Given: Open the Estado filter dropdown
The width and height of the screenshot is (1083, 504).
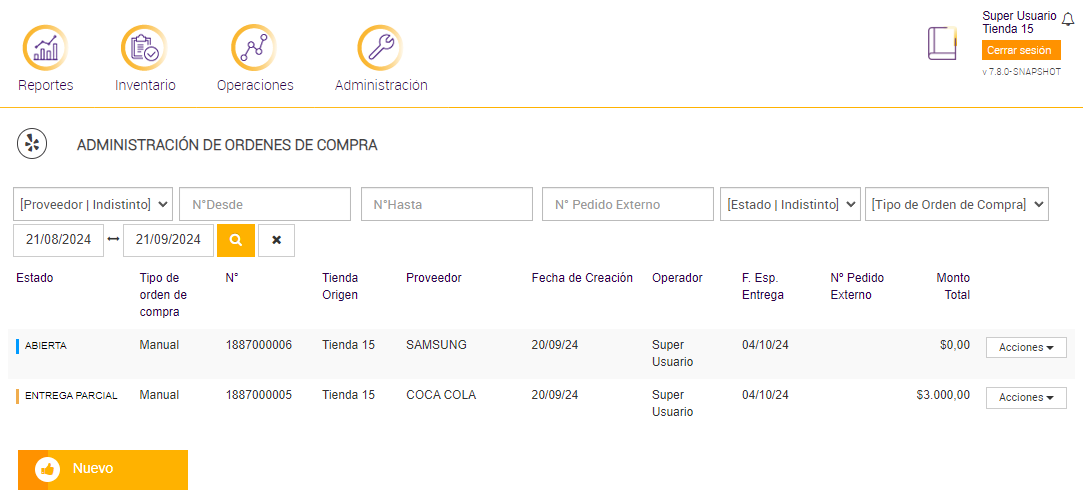Looking at the screenshot, I should (x=790, y=204).
